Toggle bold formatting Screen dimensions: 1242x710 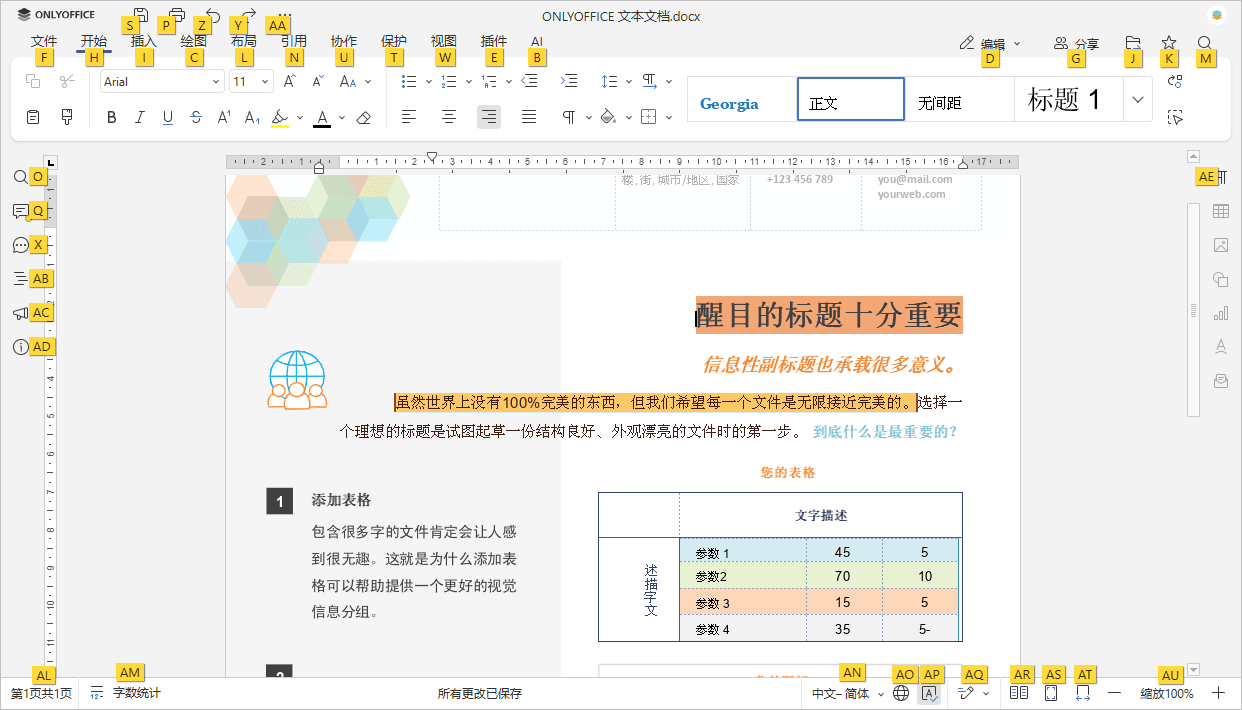coord(111,117)
